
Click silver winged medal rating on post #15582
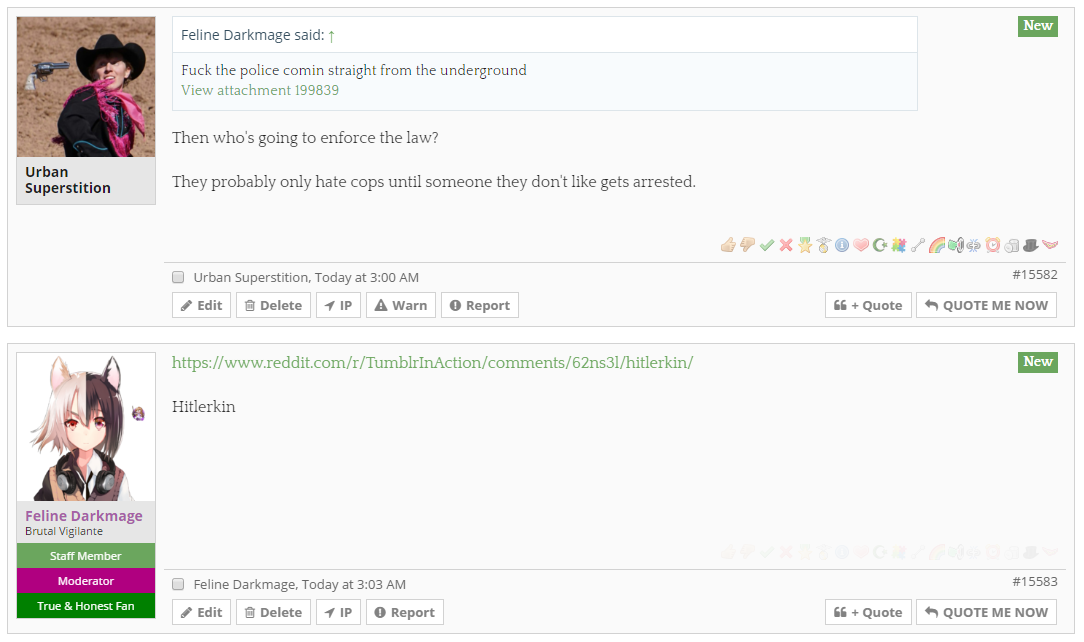tap(823, 245)
